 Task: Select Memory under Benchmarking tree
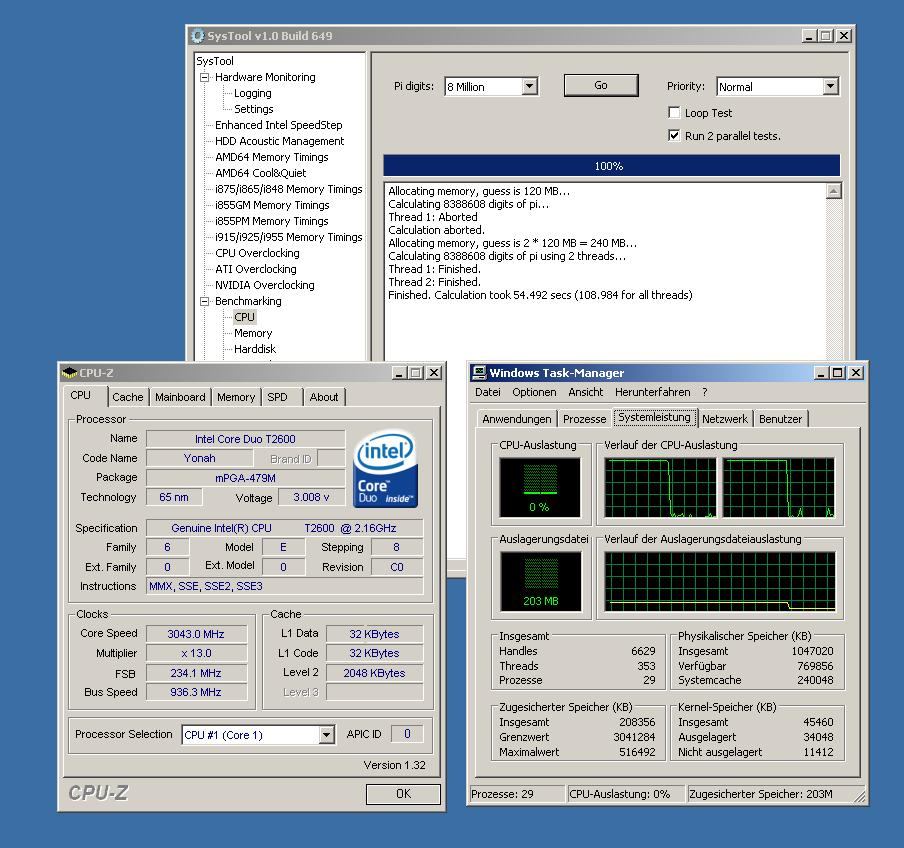pos(253,333)
